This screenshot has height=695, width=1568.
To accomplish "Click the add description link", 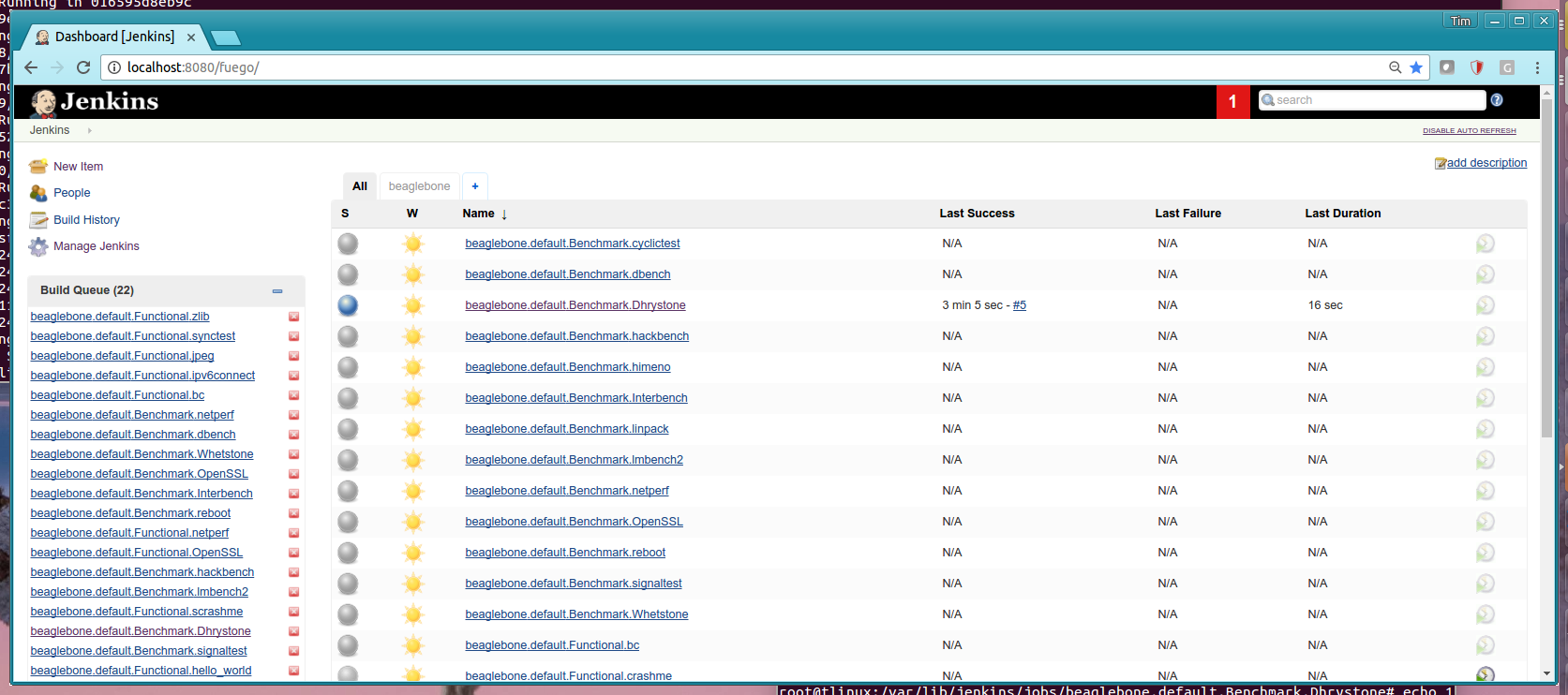I will [1486, 163].
